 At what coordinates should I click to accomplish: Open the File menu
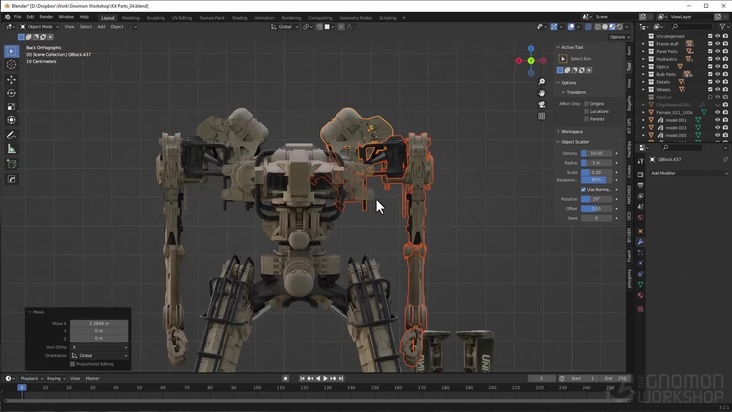click(x=17, y=17)
